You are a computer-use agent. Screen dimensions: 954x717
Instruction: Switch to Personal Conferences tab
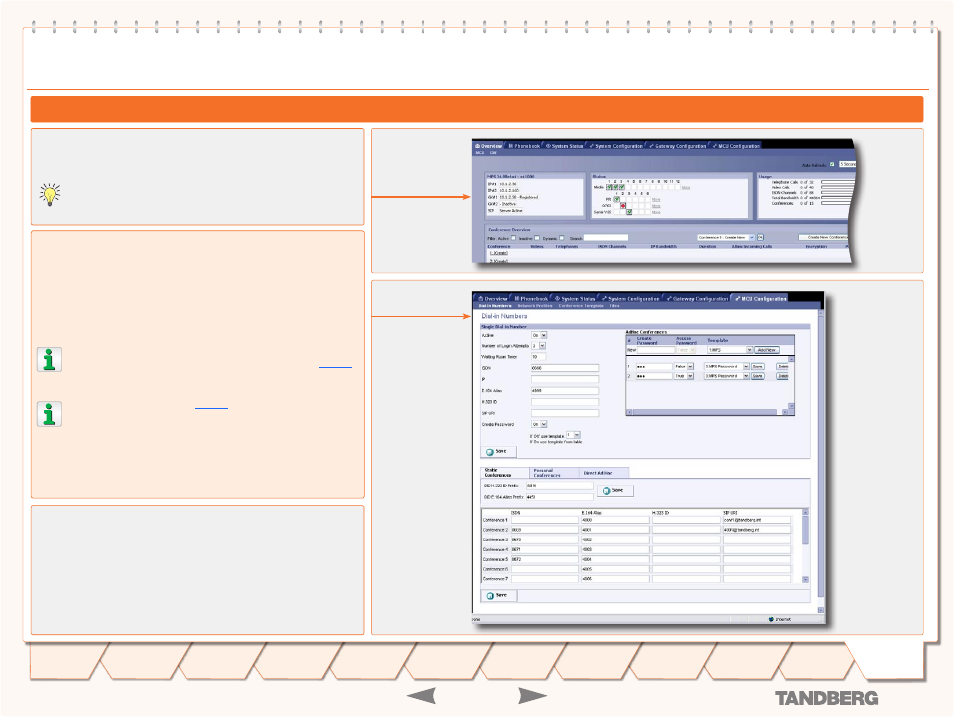(555, 473)
